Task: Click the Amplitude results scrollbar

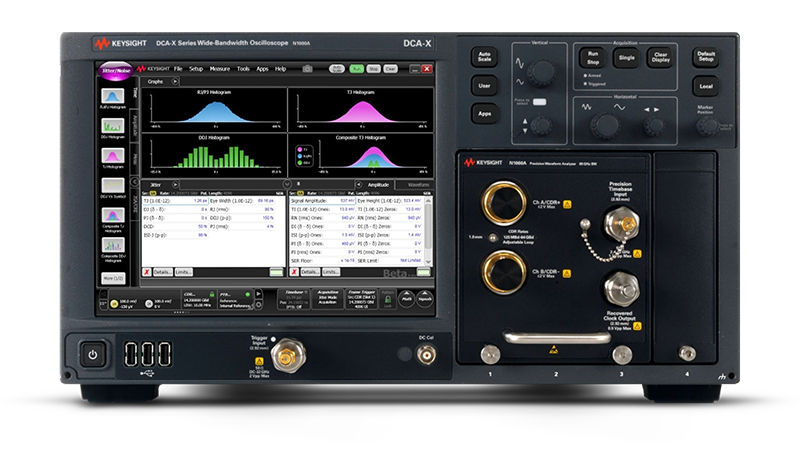Action: click(x=429, y=231)
